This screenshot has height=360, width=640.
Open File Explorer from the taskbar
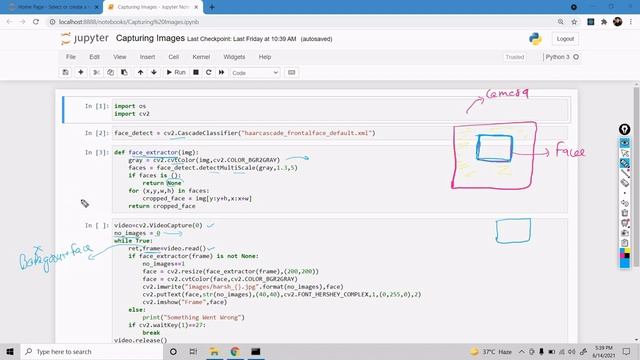coord(214,351)
